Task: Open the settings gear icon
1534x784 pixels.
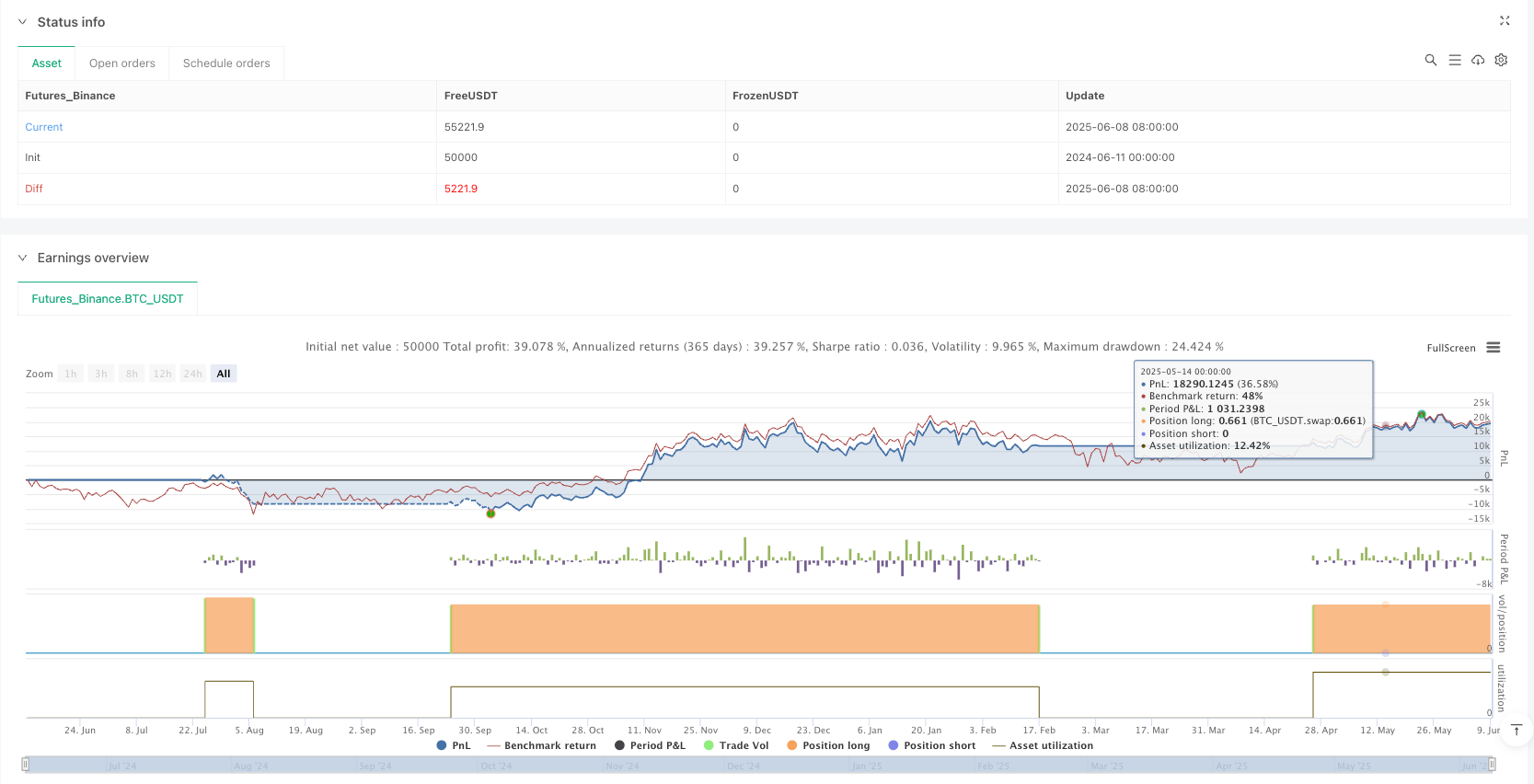Action: pyautogui.click(x=1501, y=60)
